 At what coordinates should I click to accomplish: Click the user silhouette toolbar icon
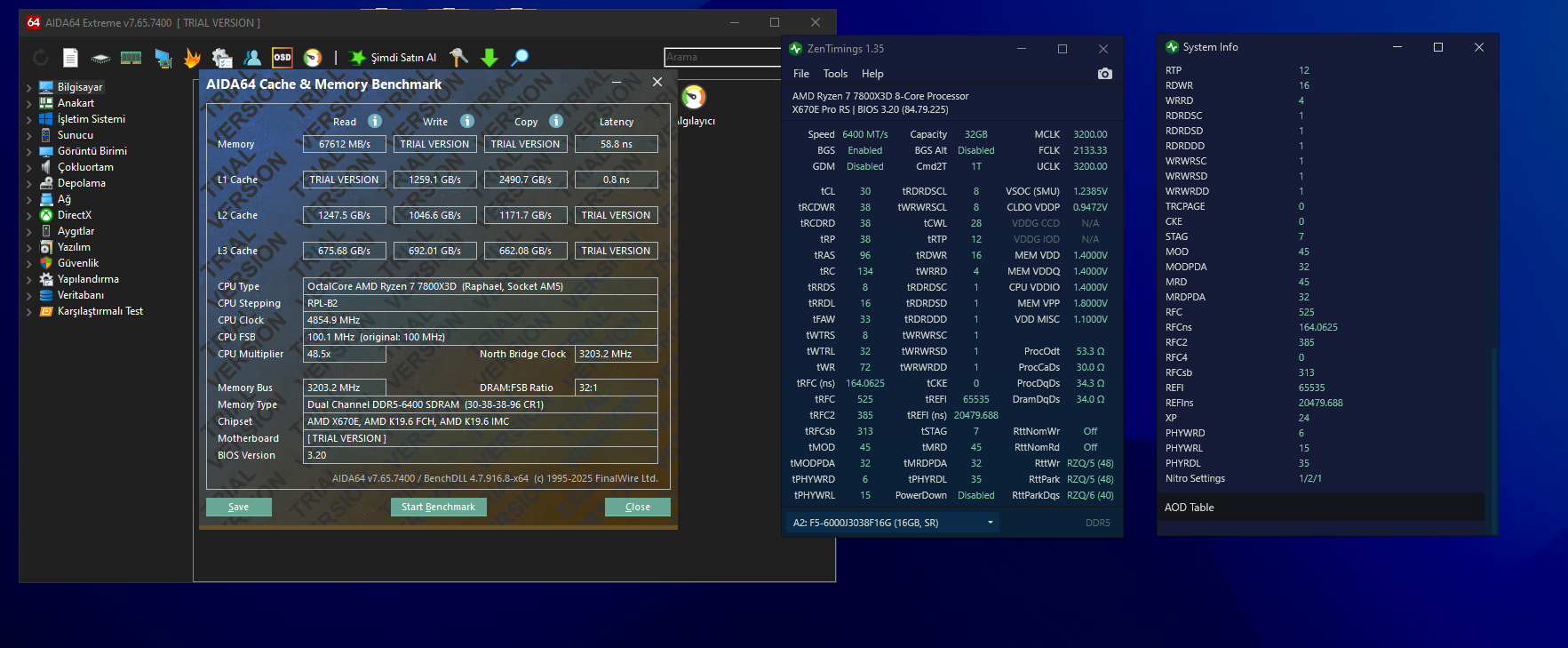pyautogui.click(x=252, y=58)
